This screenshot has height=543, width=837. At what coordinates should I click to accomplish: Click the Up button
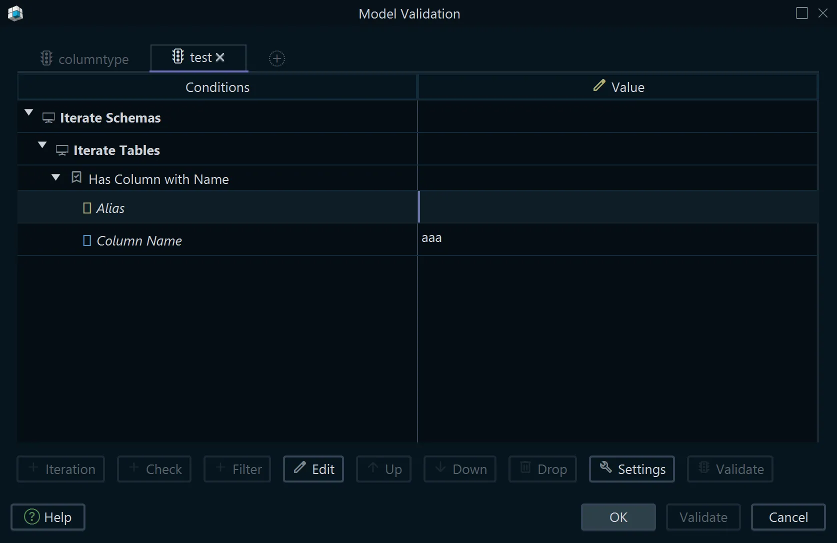384,469
